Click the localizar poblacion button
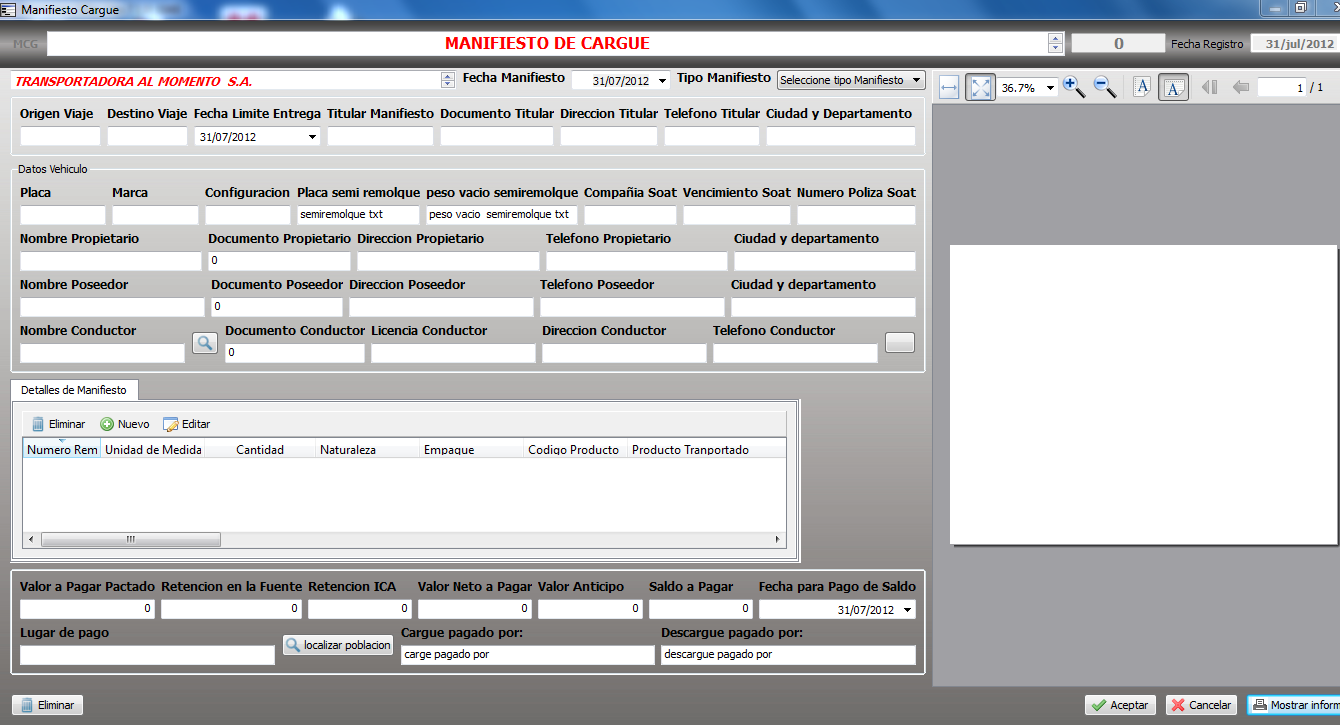Viewport: 1340px width, 725px height. point(337,645)
